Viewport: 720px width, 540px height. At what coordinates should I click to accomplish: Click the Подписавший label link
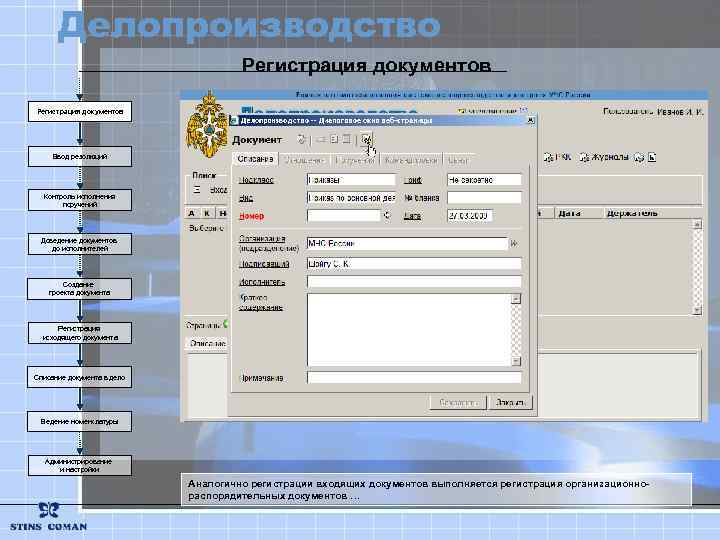coord(264,264)
